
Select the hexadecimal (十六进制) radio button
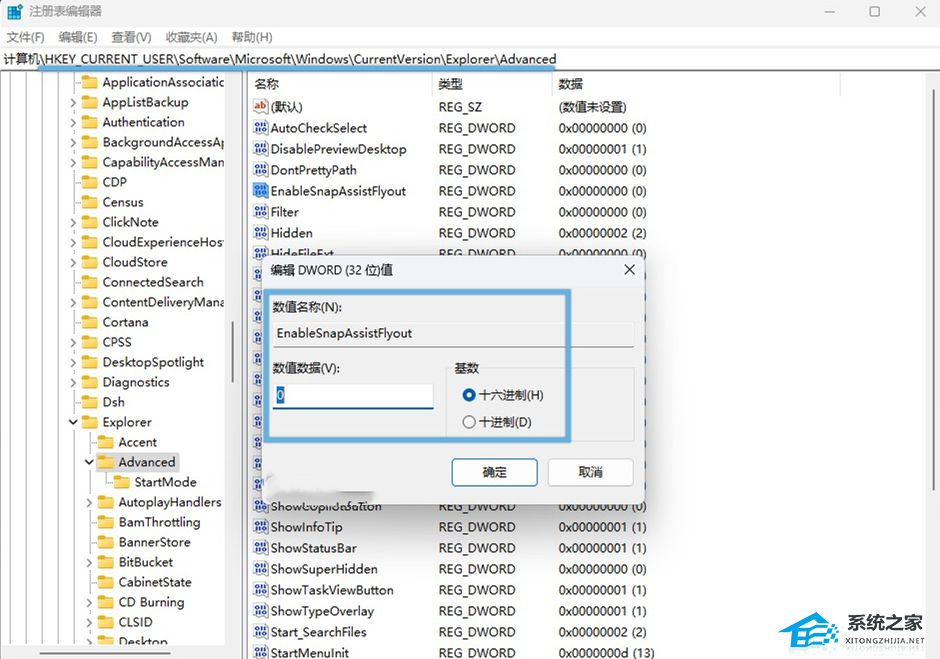469,395
